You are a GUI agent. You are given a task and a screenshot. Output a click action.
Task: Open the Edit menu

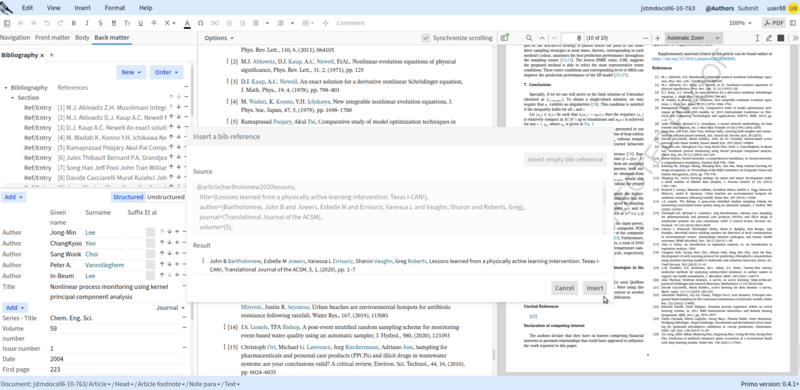coord(28,8)
